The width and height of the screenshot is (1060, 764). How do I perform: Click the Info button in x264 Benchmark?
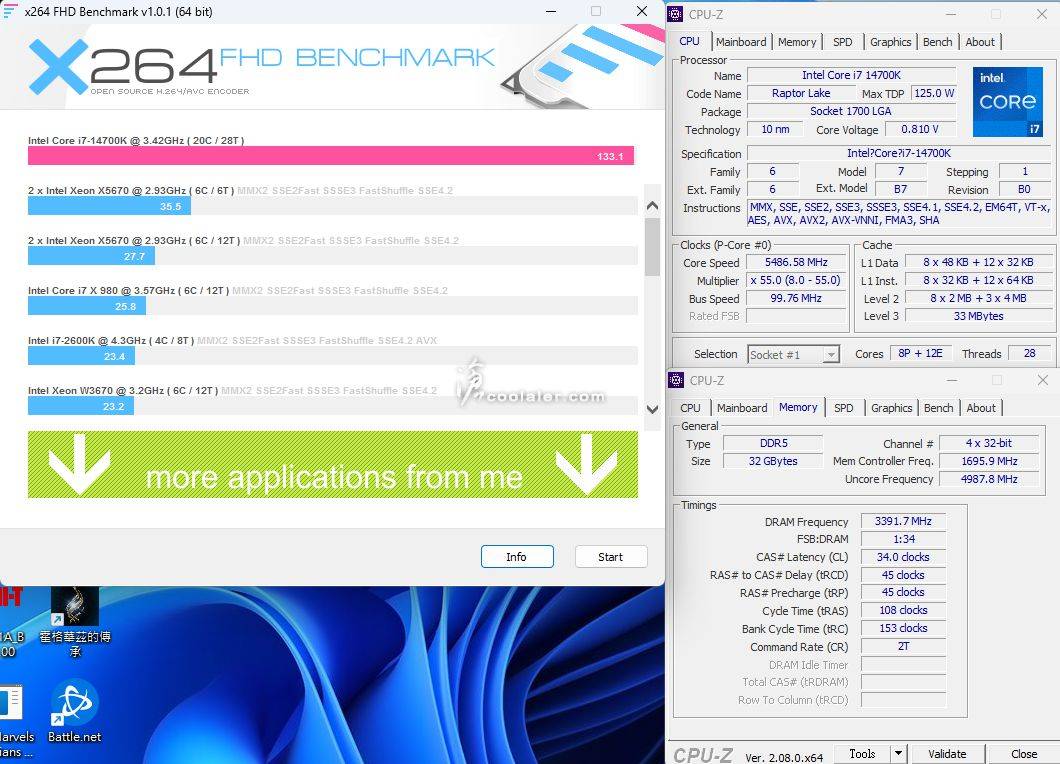tap(517, 556)
